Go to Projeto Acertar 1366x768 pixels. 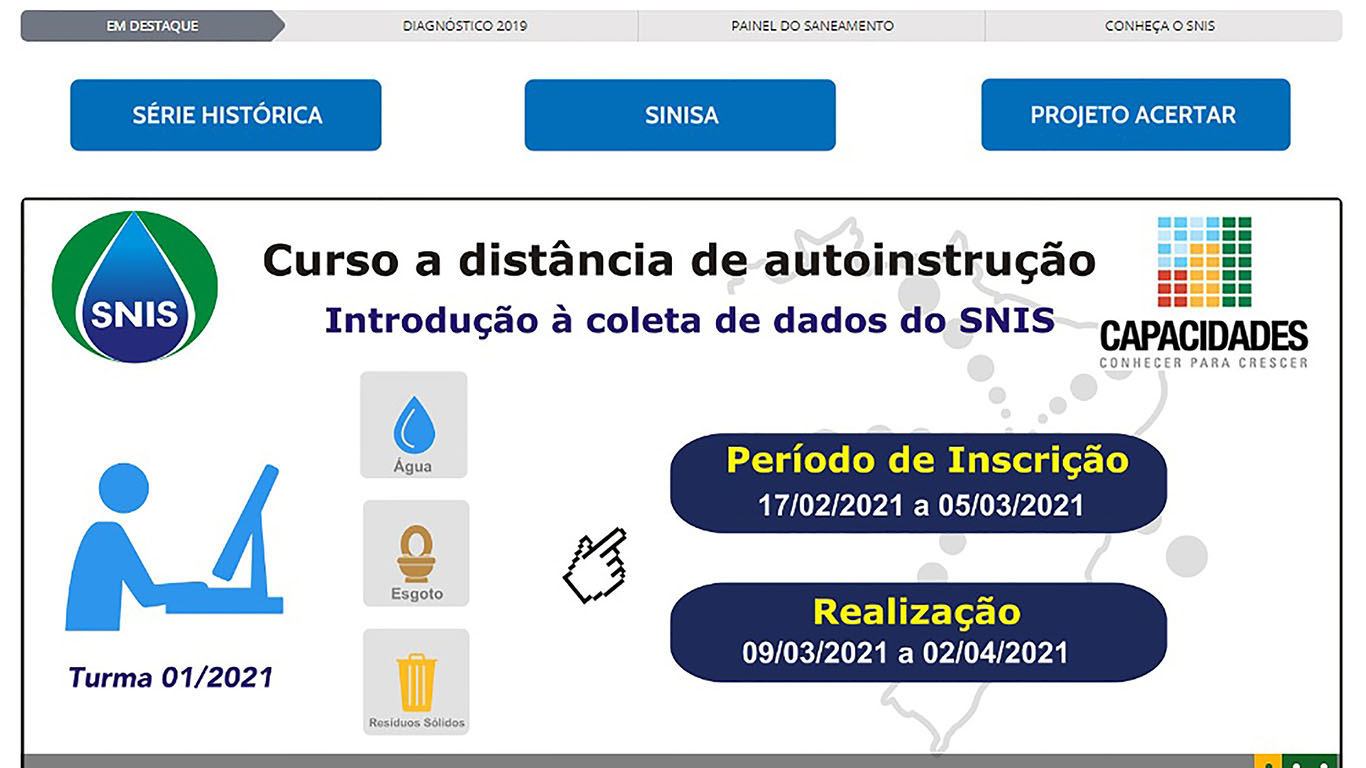1136,115
